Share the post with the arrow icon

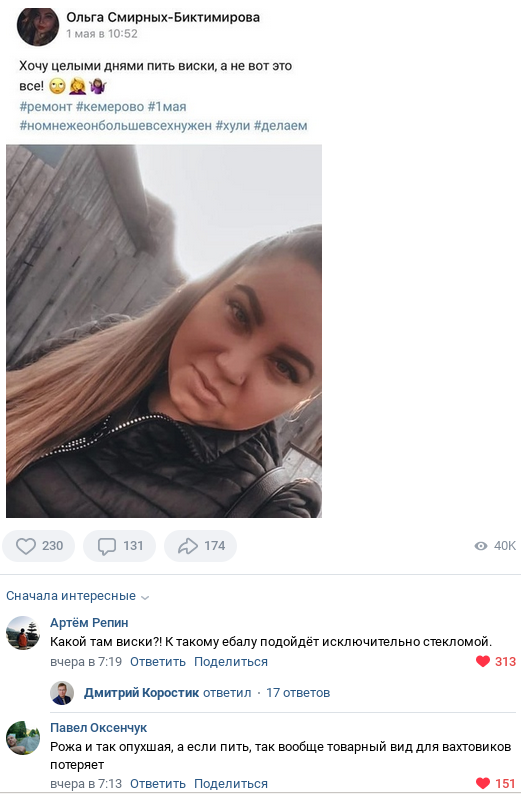pyautogui.click(x=187, y=546)
